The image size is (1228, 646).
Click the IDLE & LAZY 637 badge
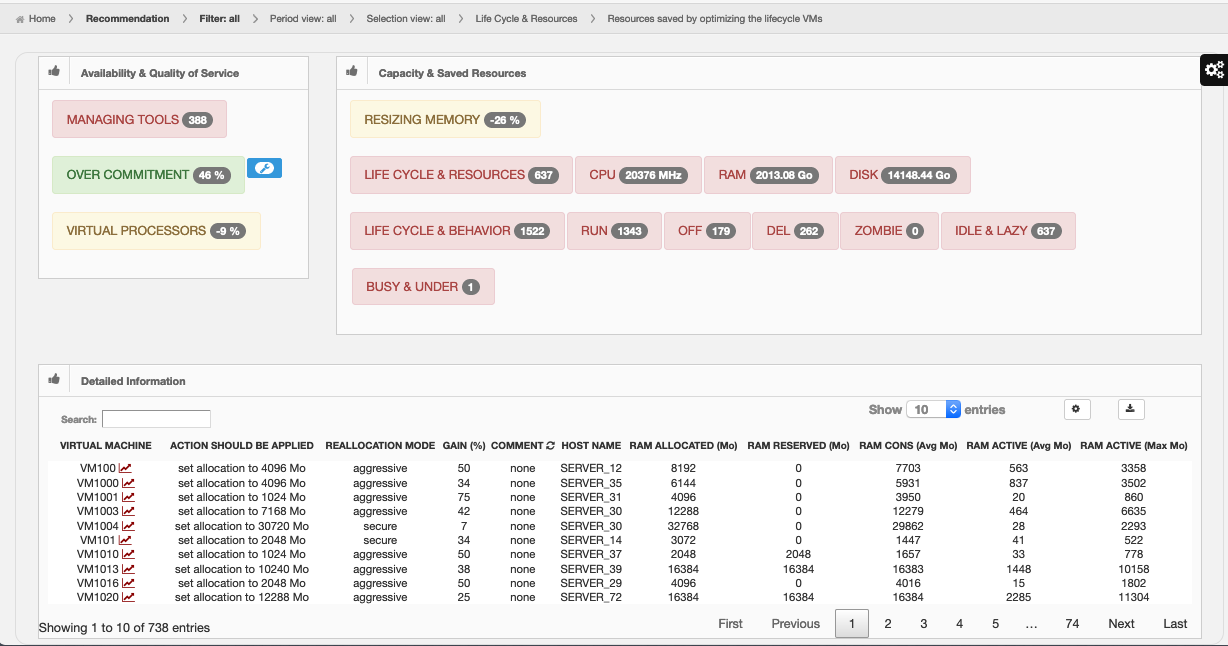click(x=1008, y=230)
